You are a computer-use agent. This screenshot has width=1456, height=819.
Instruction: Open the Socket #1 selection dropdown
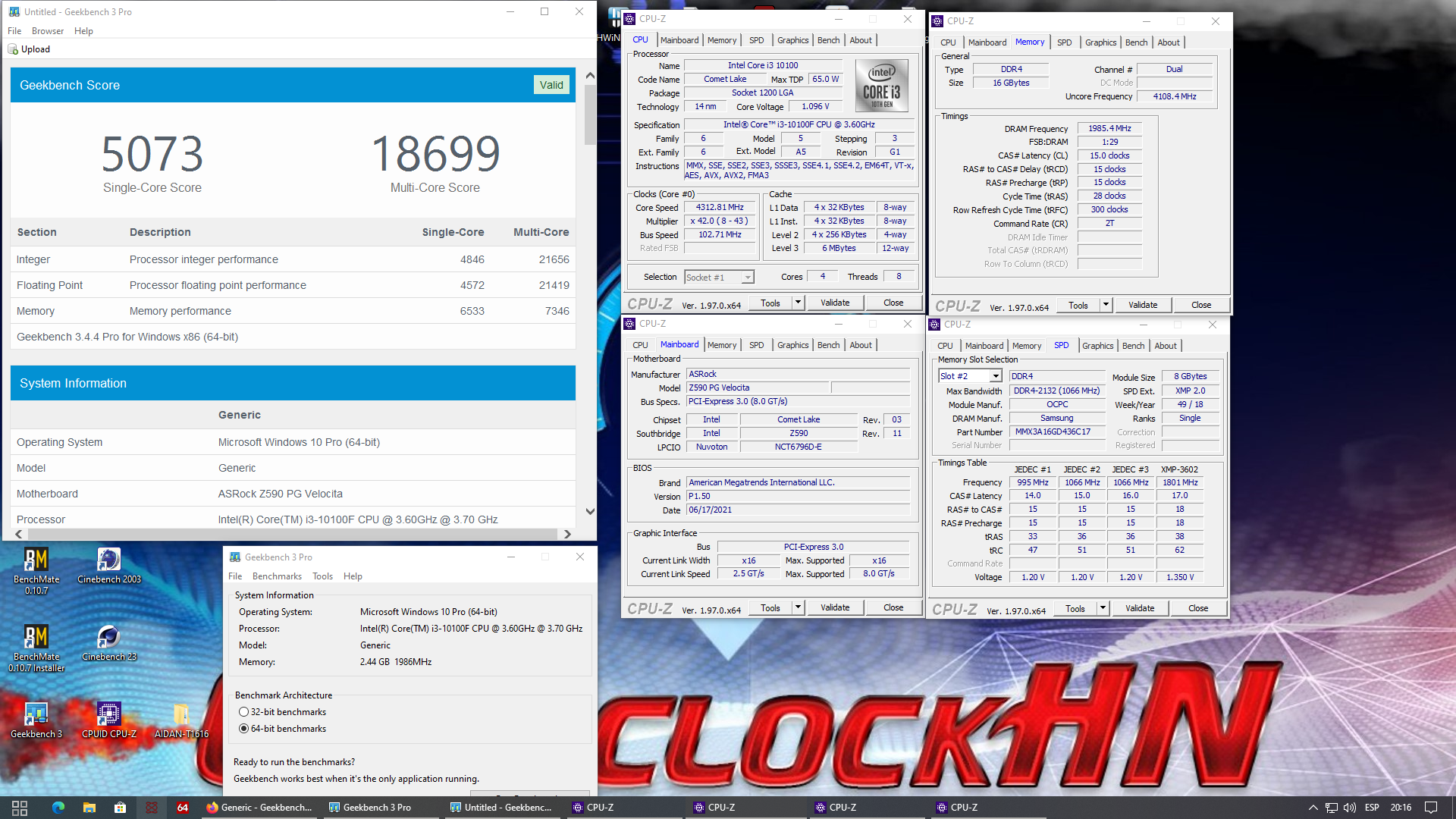tap(719, 278)
